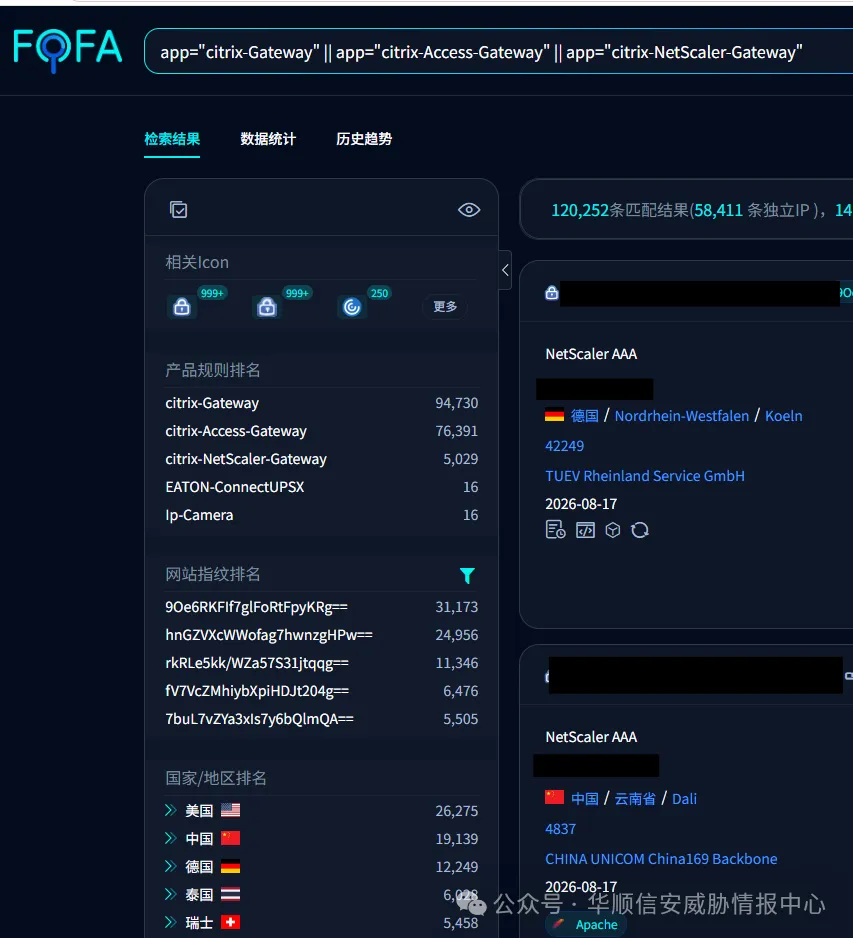Click the German flag in first result
The height and width of the screenshot is (938, 853).
tap(555, 415)
